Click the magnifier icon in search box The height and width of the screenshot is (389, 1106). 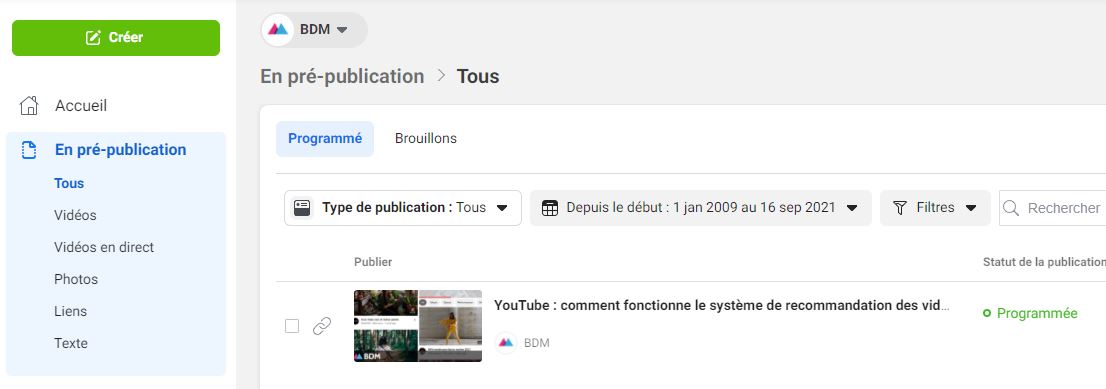point(1011,208)
